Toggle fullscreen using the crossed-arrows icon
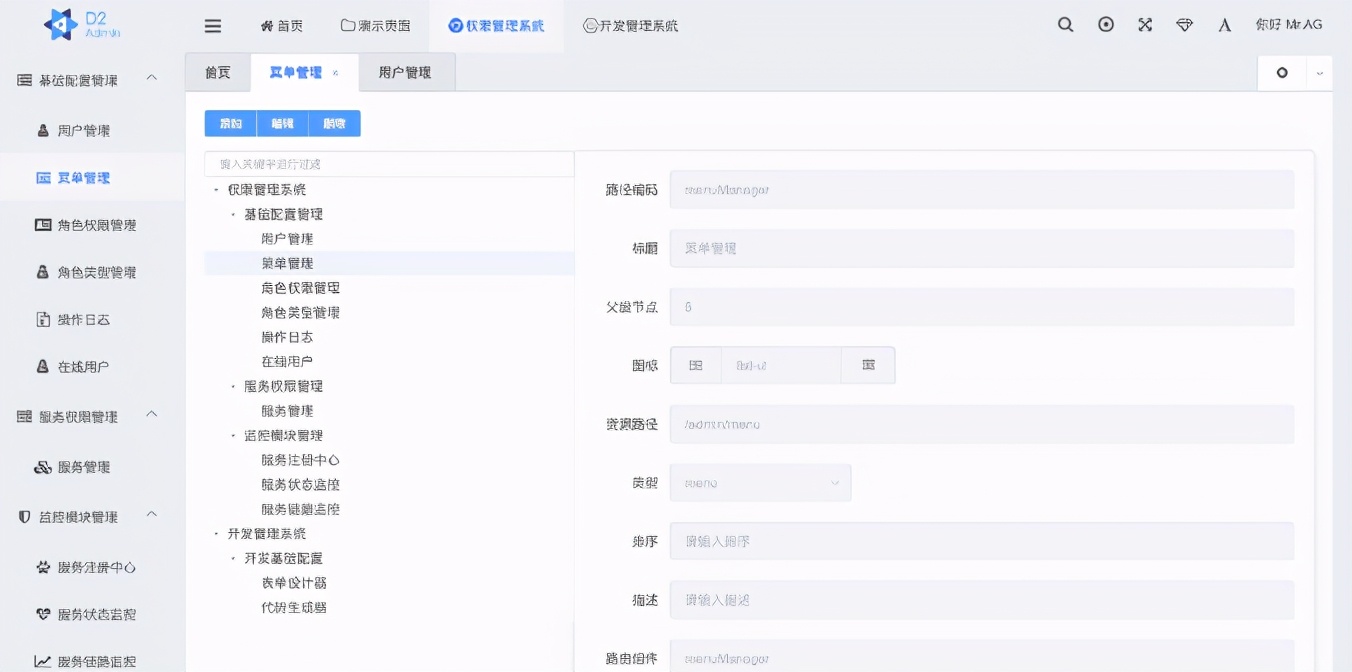 [1144, 25]
